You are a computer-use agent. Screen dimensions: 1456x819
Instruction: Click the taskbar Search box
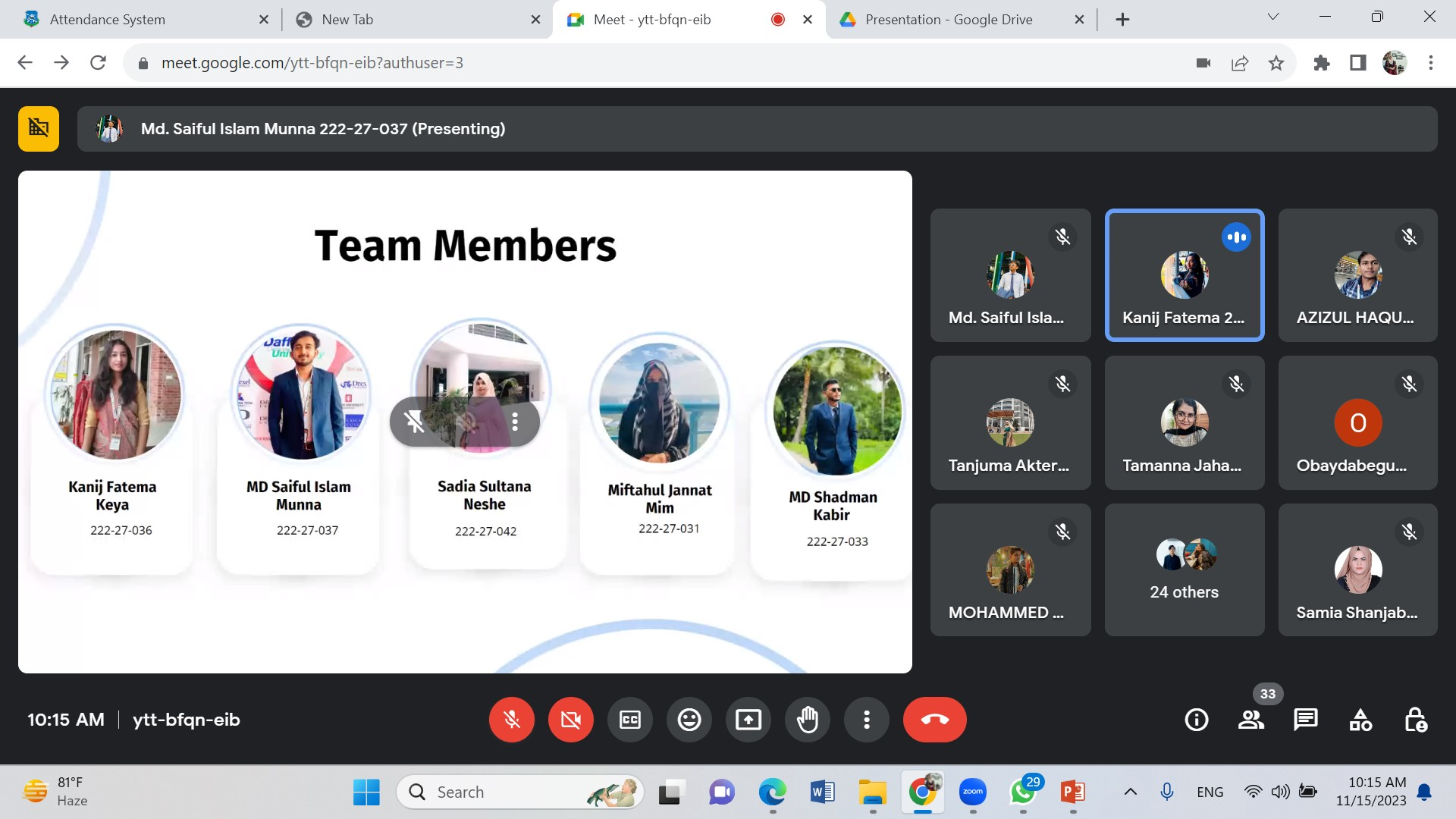pyautogui.click(x=520, y=792)
